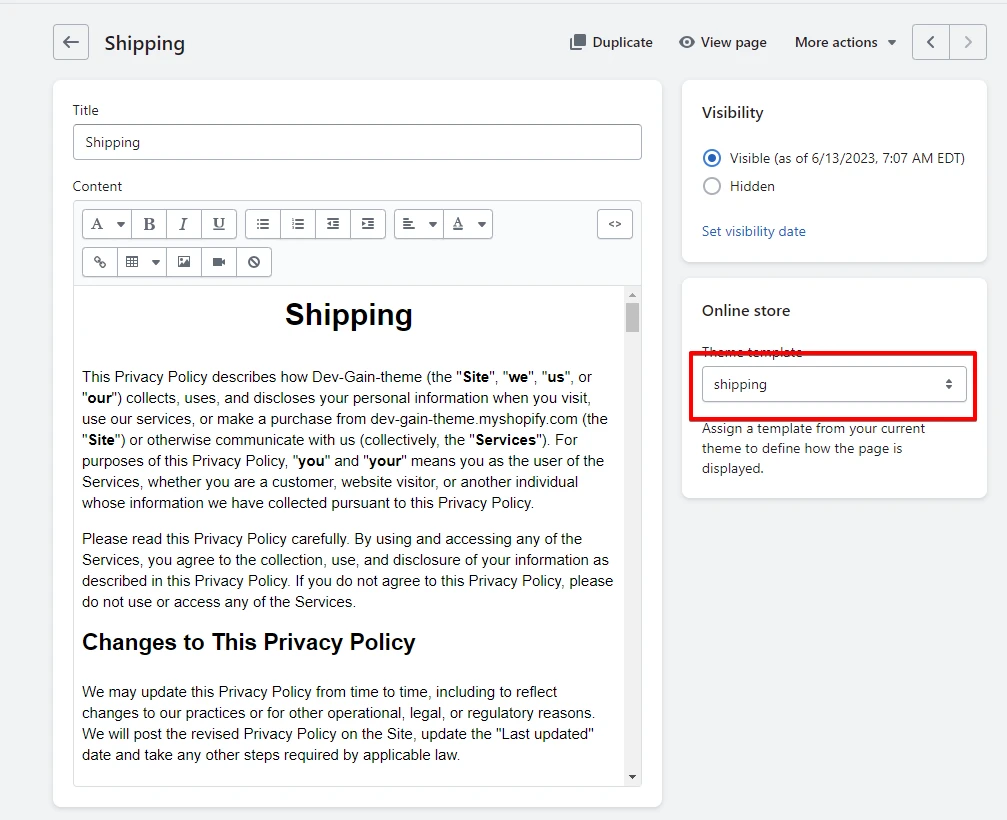The width and height of the screenshot is (1007, 820).
Task: Toggle bold formatting
Action: click(149, 224)
